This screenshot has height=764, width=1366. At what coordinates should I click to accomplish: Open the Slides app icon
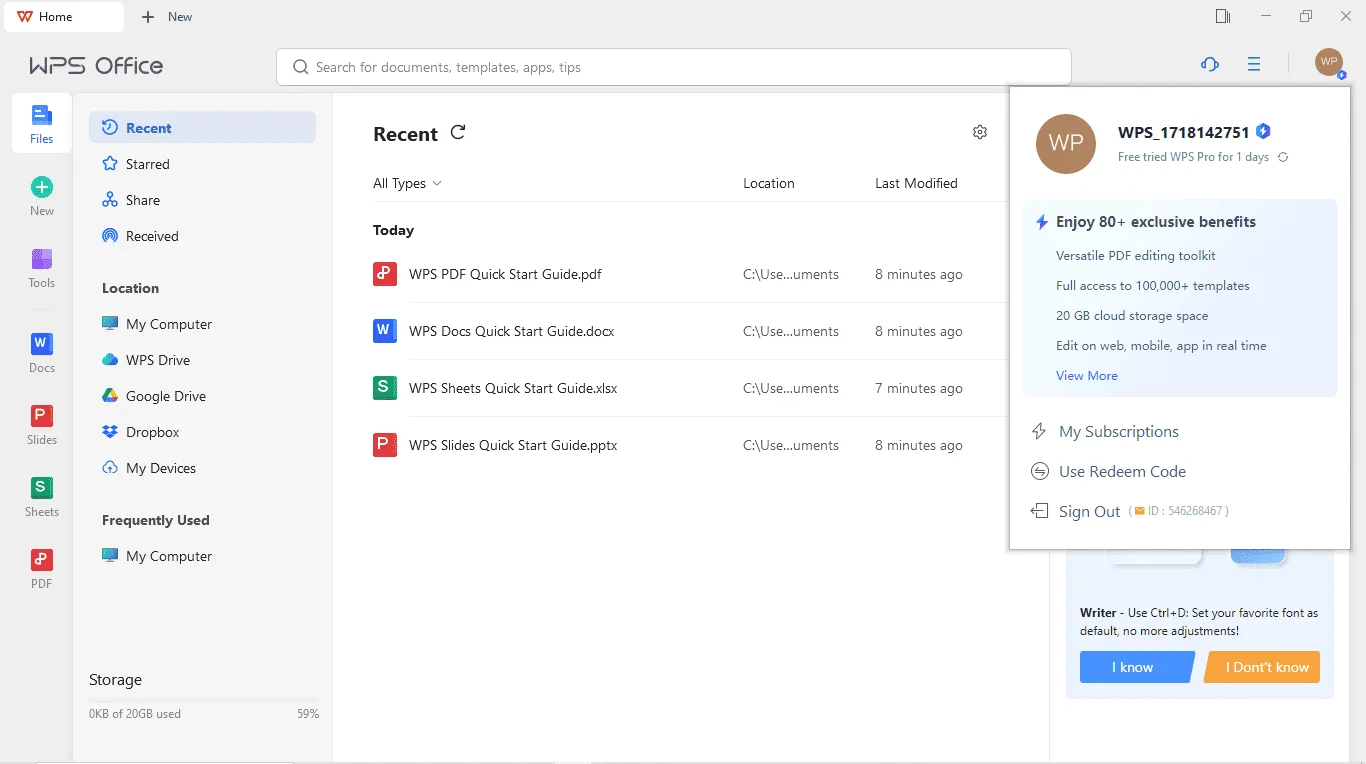(41, 424)
